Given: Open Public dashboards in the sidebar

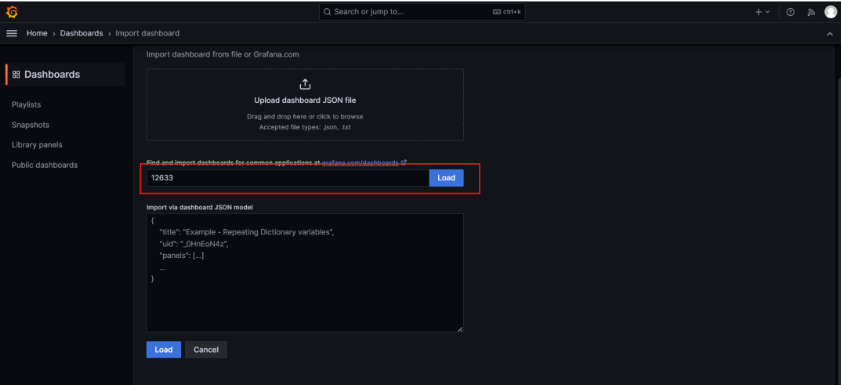Looking at the screenshot, I should [x=45, y=165].
